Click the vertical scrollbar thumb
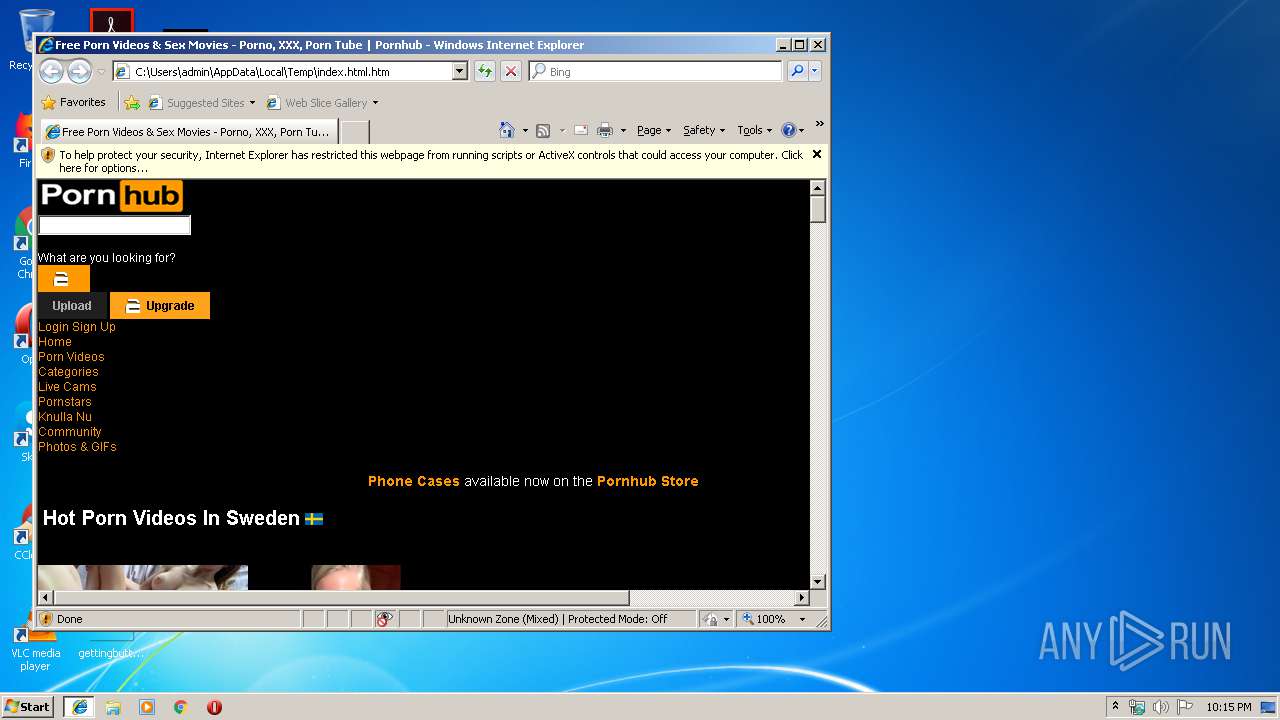Viewport: 1280px width, 720px height. [x=818, y=209]
